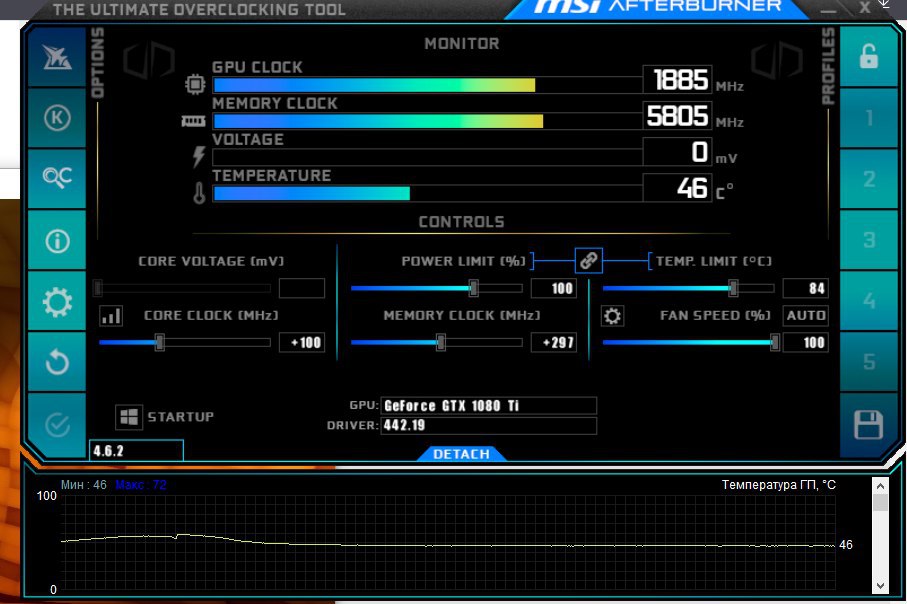Viewport: 907px width, 604px height.
Task: Click the PROFILES vertical label
Action: tap(828, 66)
